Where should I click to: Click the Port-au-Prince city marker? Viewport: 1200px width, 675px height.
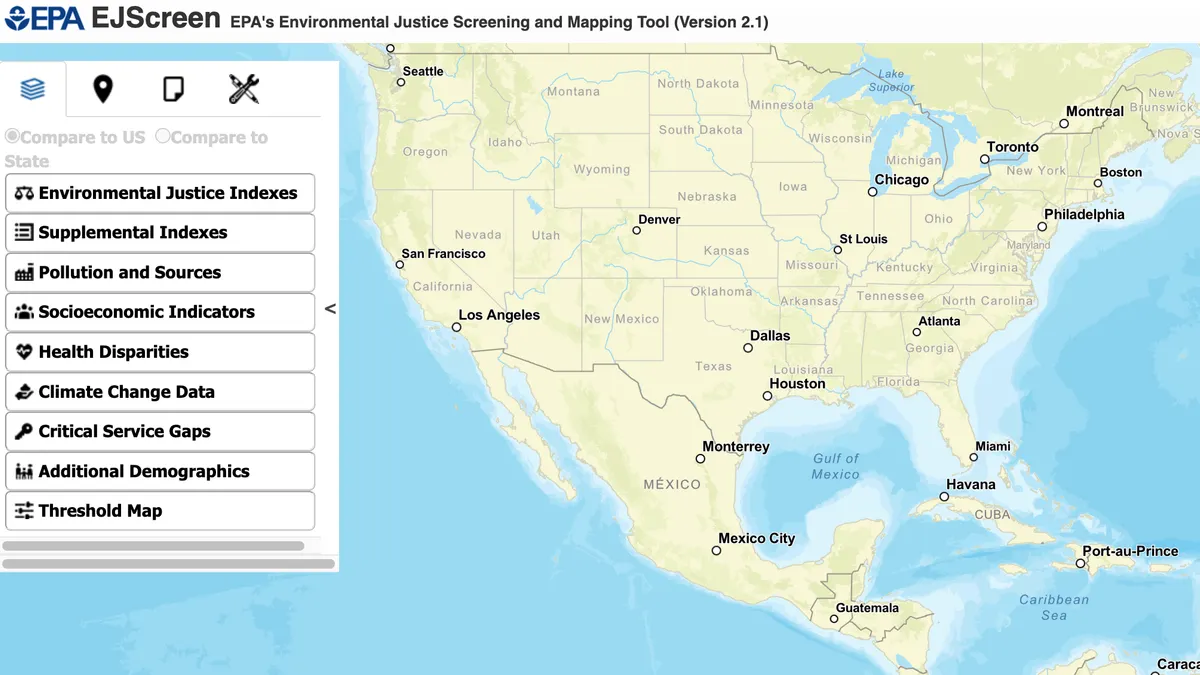pos(1080,563)
